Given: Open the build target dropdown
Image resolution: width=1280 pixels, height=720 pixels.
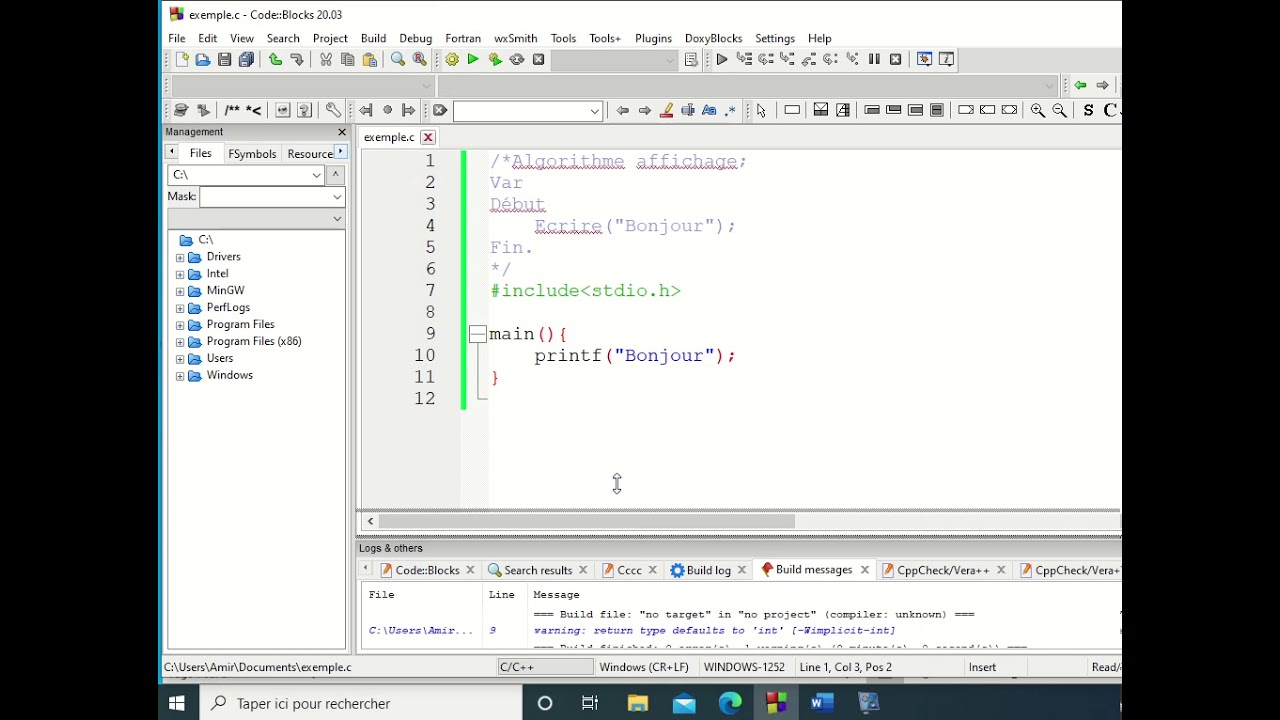Looking at the screenshot, I should point(670,60).
